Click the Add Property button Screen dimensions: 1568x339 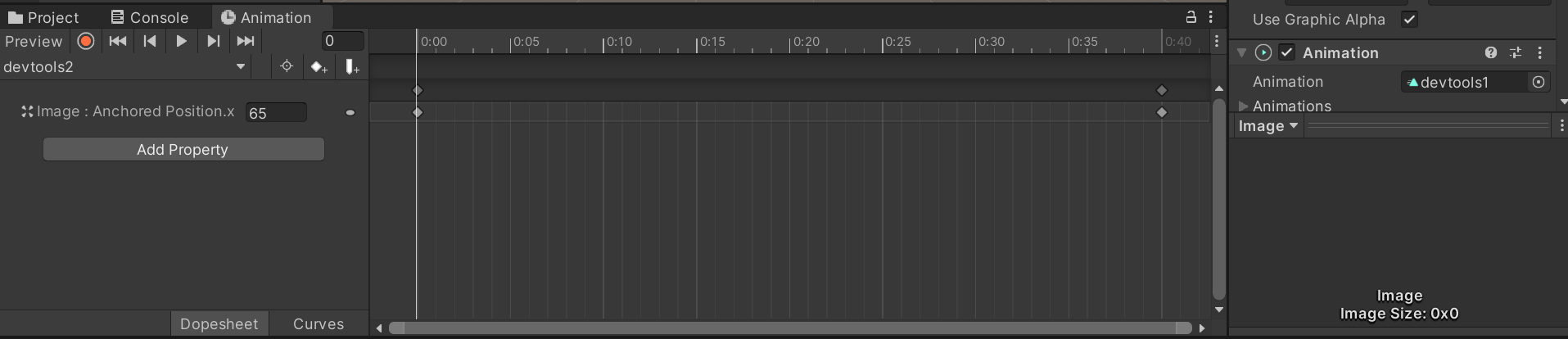(x=183, y=149)
